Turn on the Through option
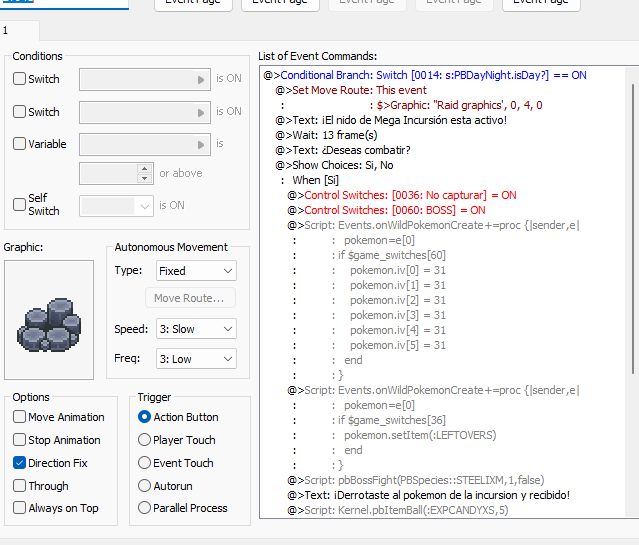Screen dimensions: 639x545 (x=20, y=486)
